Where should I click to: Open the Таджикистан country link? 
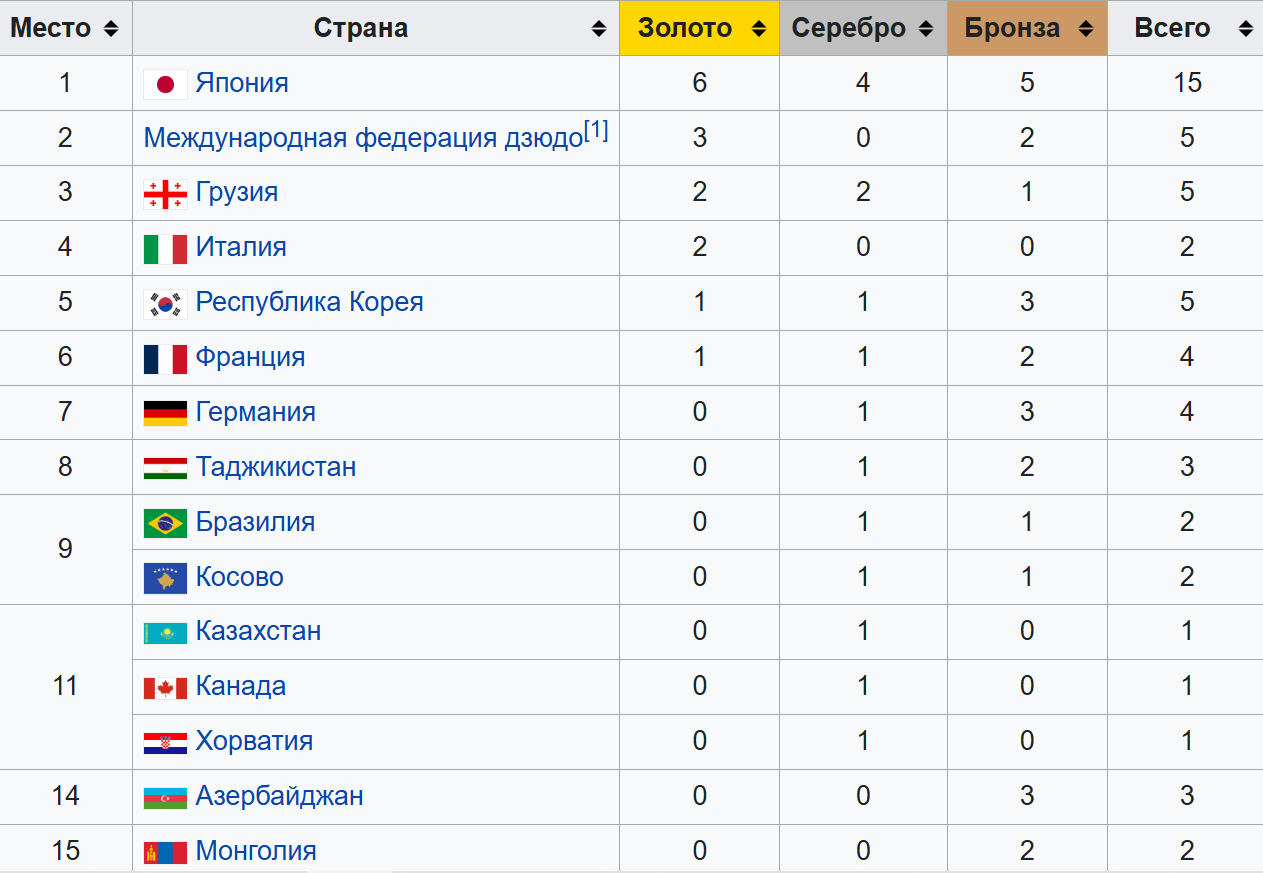pos(276,467)
